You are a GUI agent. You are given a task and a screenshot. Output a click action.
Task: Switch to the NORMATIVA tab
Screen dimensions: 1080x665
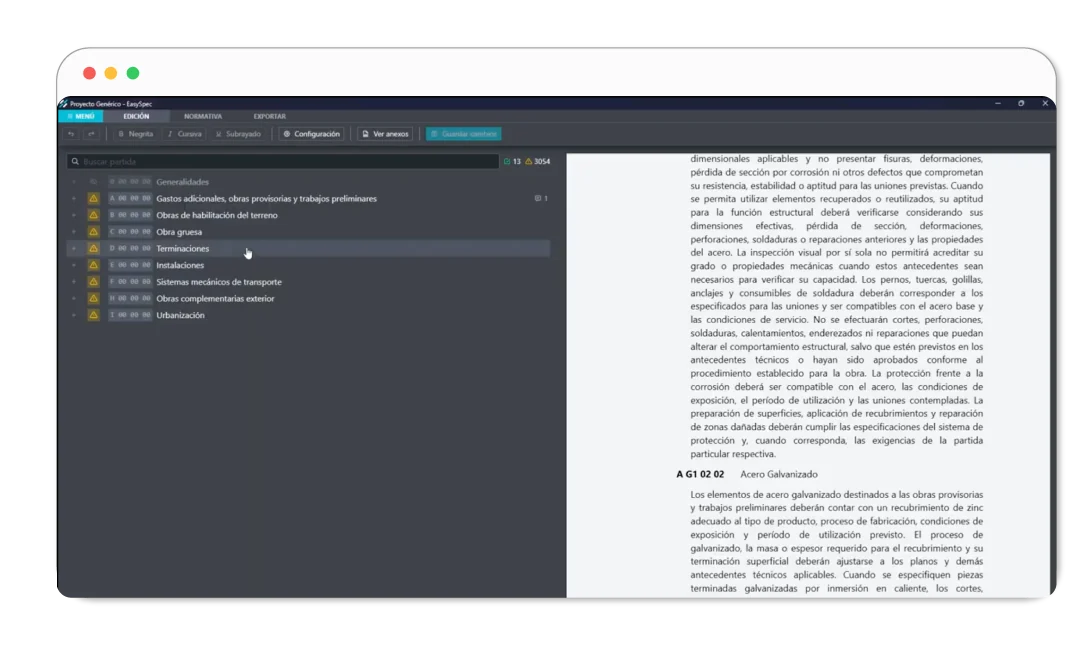pyautogui.click(x=203, y=116)
